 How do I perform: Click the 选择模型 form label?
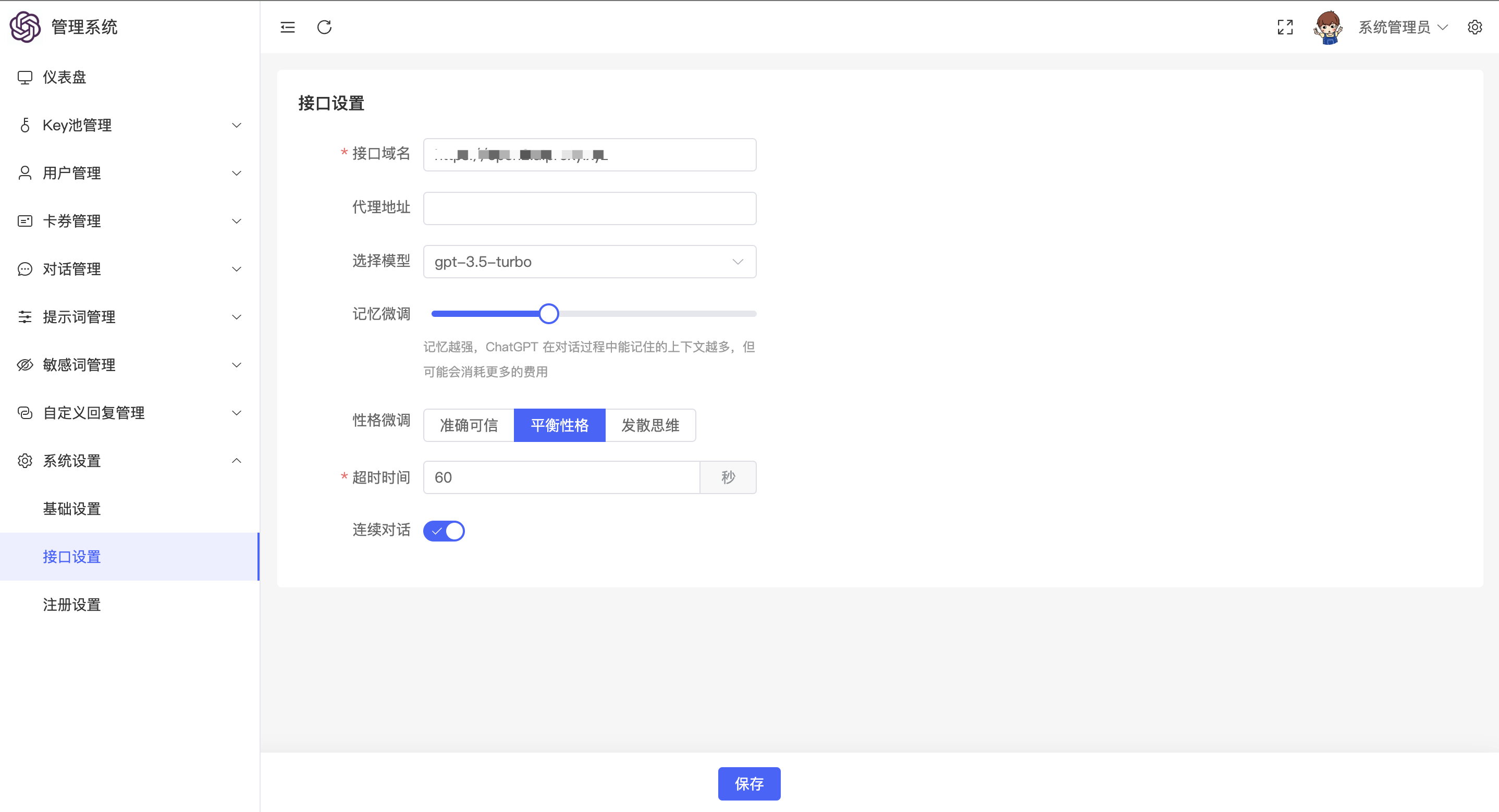(x=381, y=261)
